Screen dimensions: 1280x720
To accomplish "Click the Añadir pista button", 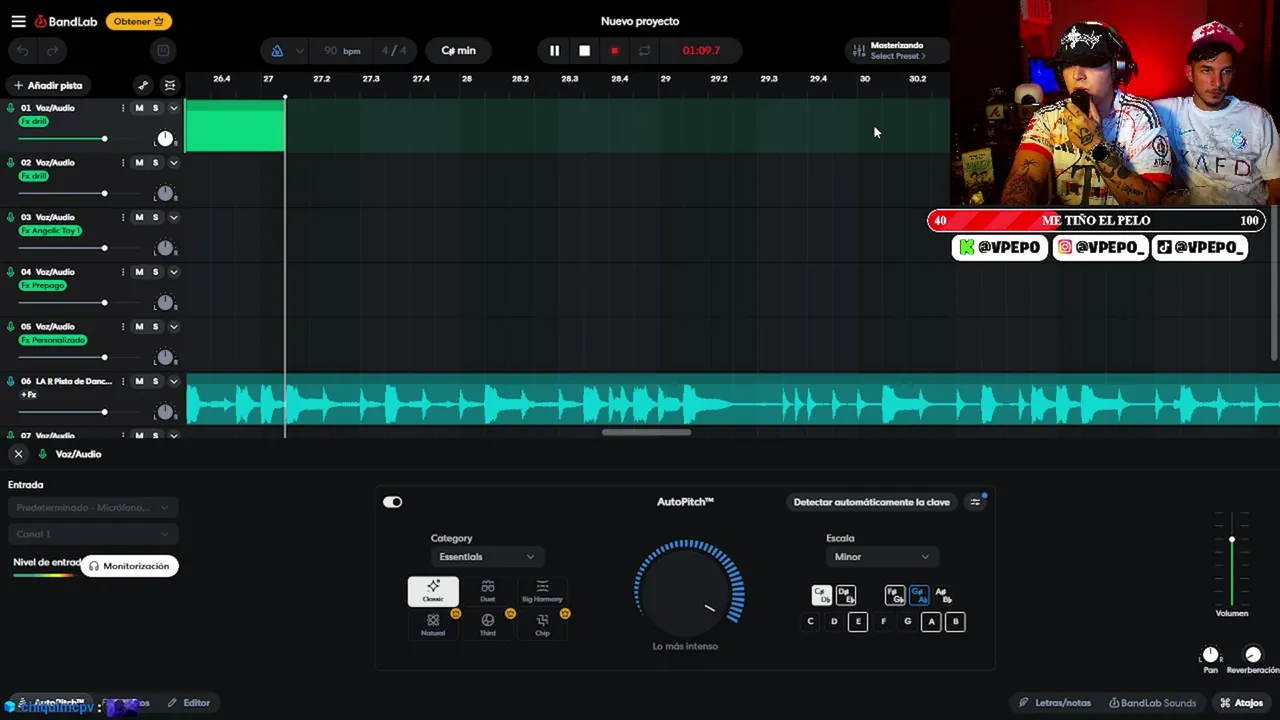I will pyautogui.click(x=48, y=85).
